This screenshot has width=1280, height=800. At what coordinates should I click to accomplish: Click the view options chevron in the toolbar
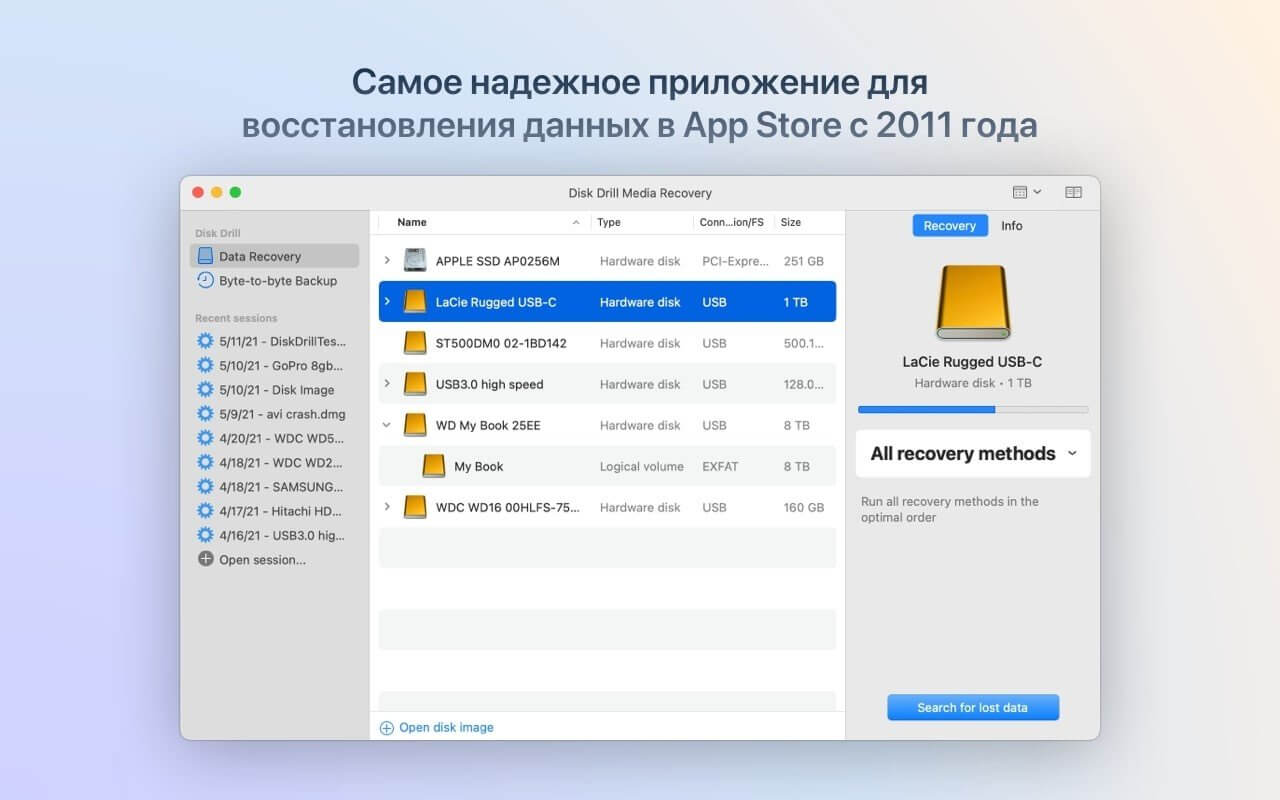coord(1035,191)
